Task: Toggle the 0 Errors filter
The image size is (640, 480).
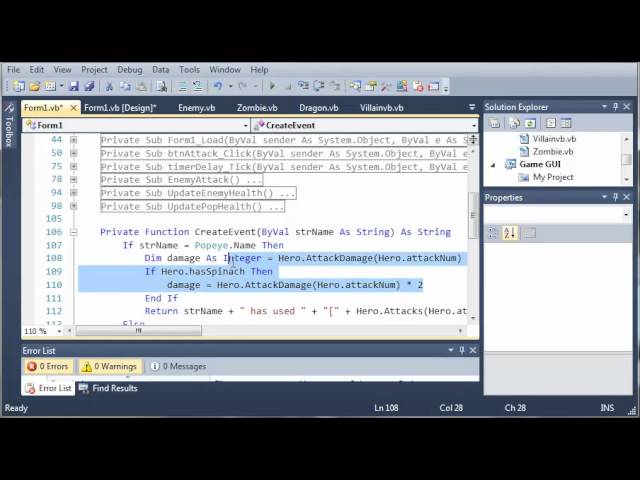Action: point(48,367)
